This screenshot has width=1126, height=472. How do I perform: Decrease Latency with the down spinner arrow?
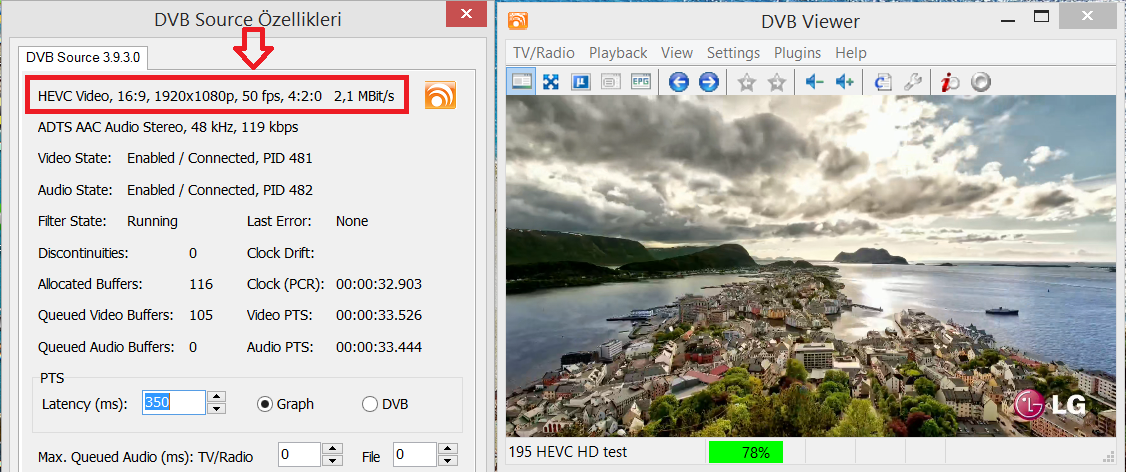click(x=217, y=408)
